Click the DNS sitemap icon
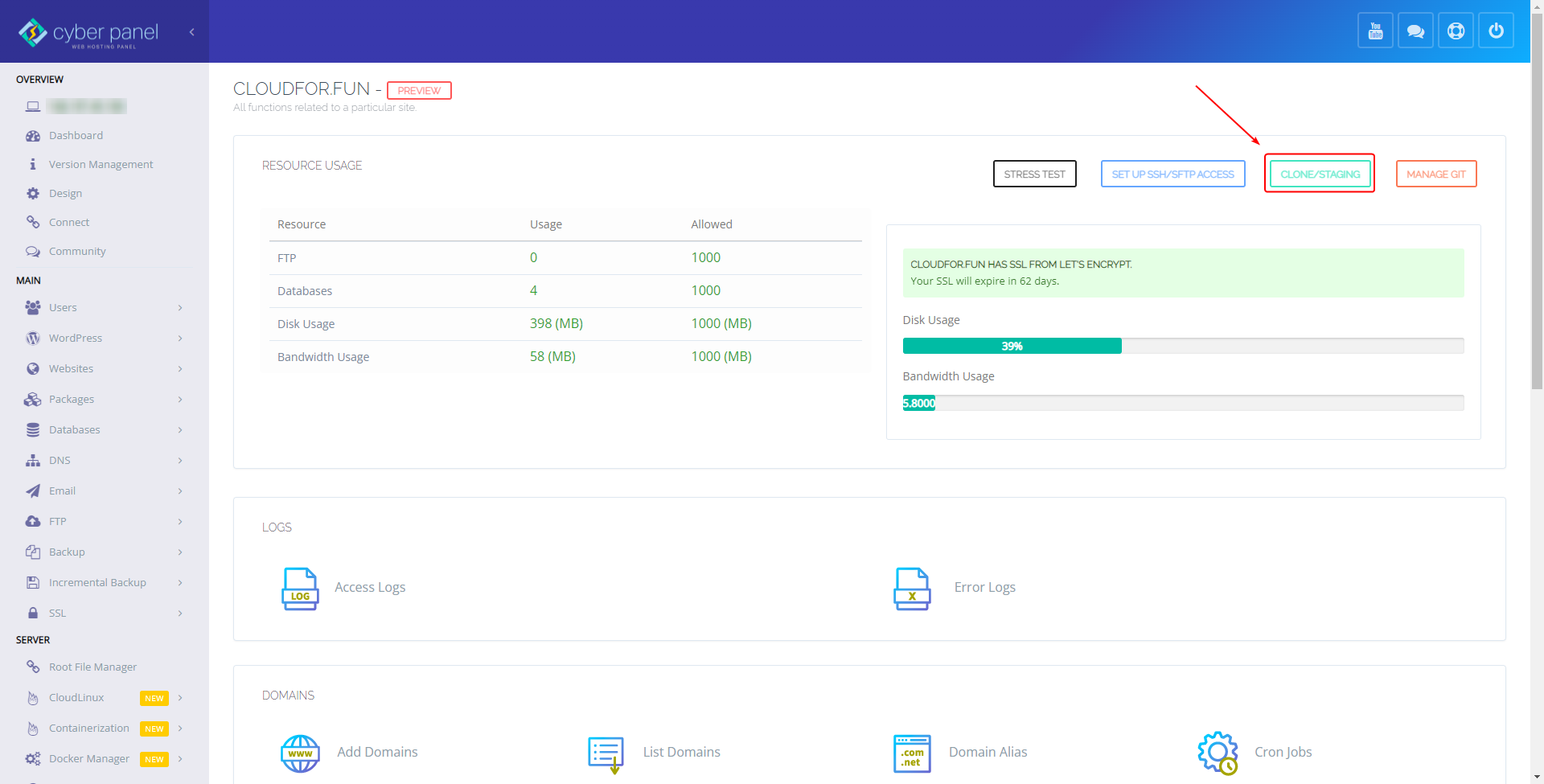This screenshot has height=784, width=1544. click(x=33, y=461)
